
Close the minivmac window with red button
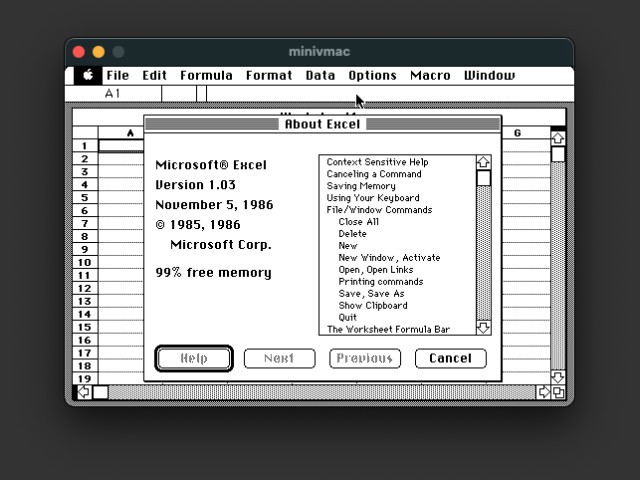coord(79,52)
